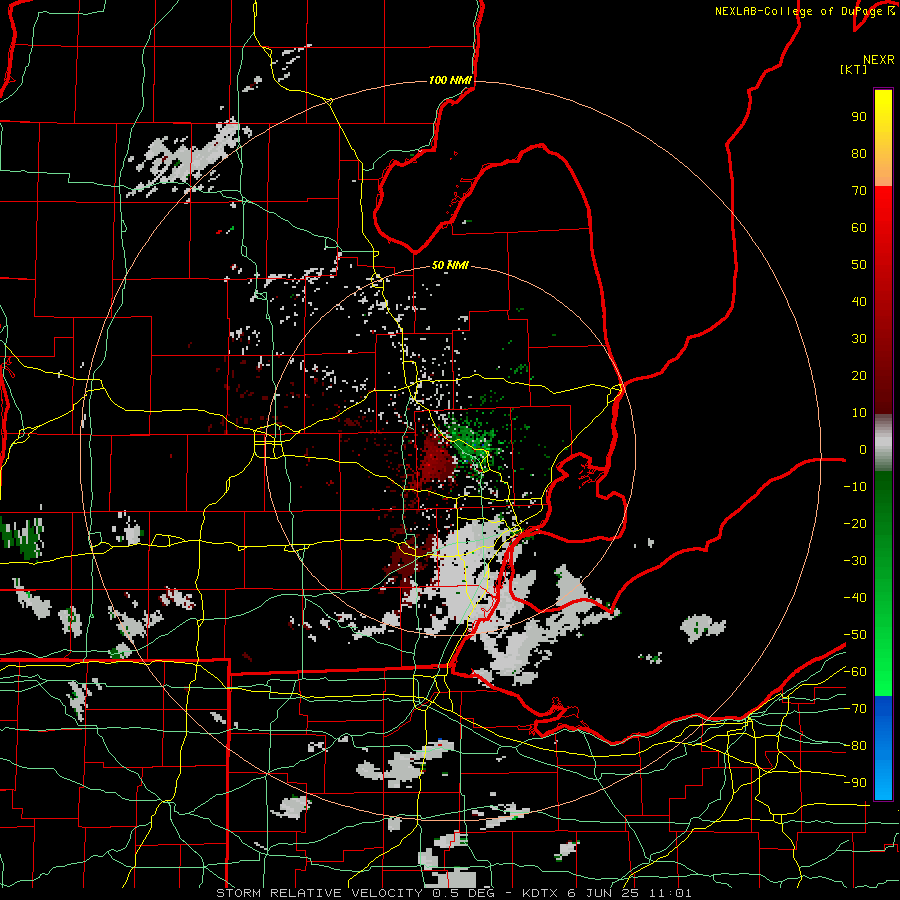Click the -20 value on the velocity legend

855,524
